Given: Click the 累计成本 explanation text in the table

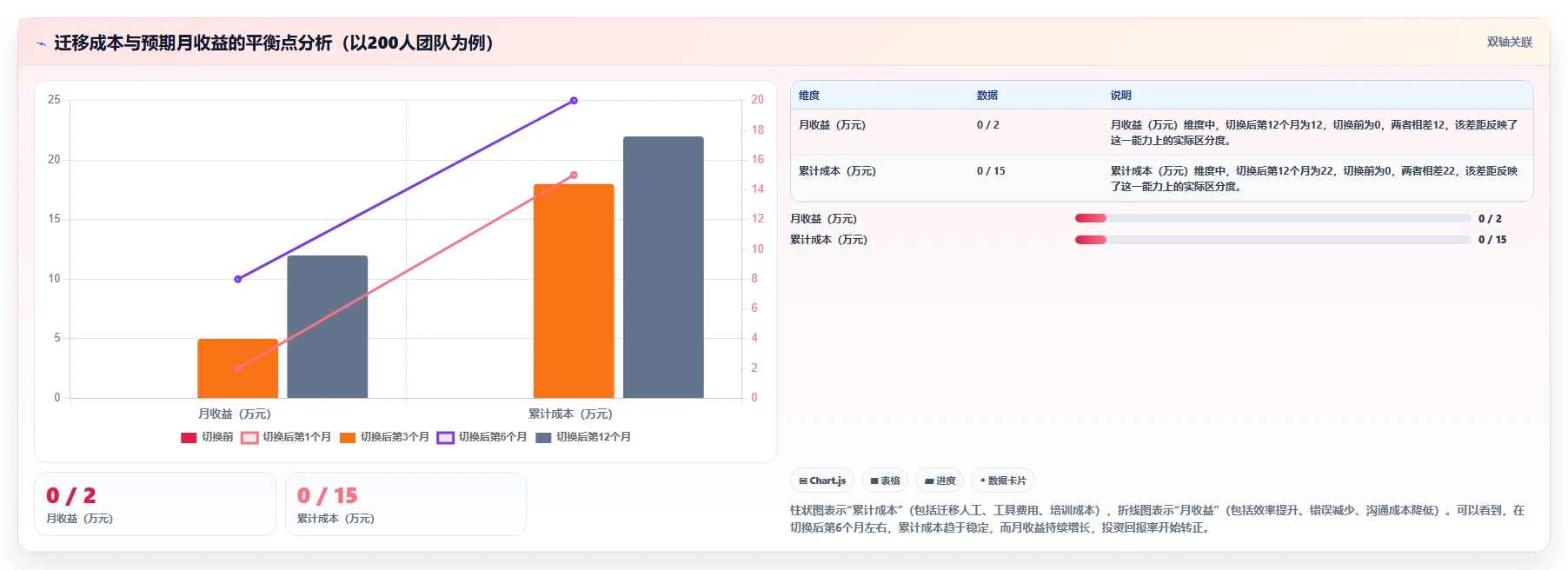Looking at the screenshot, I should coord(1314,179).
